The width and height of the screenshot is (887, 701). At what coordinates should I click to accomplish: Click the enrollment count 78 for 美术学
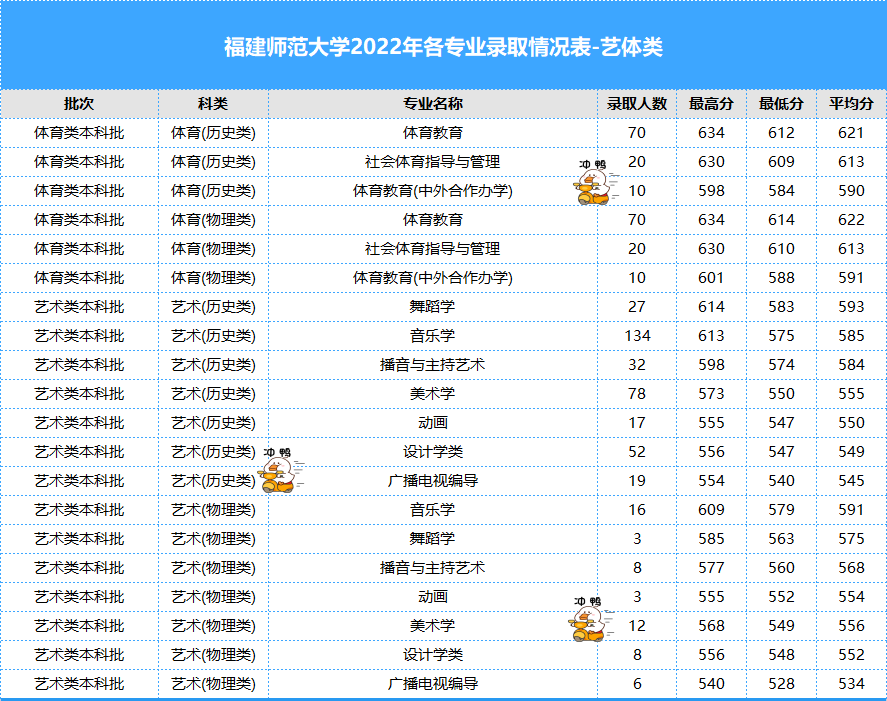point(636,394)
